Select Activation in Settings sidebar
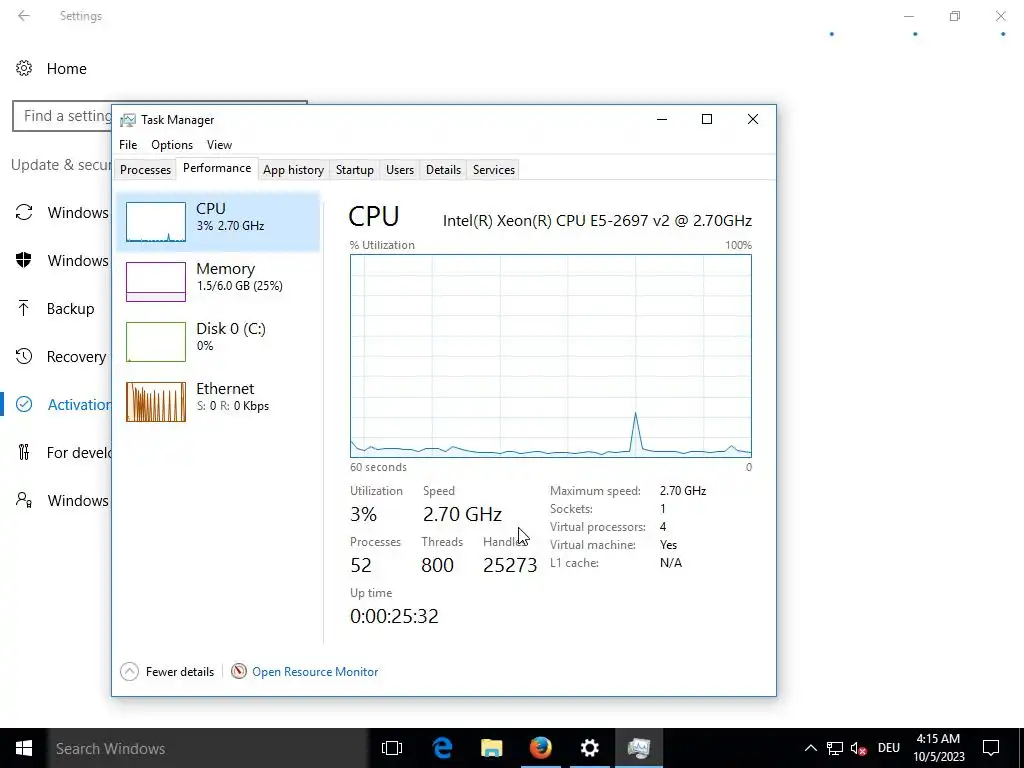 click(x=79, y=405)
